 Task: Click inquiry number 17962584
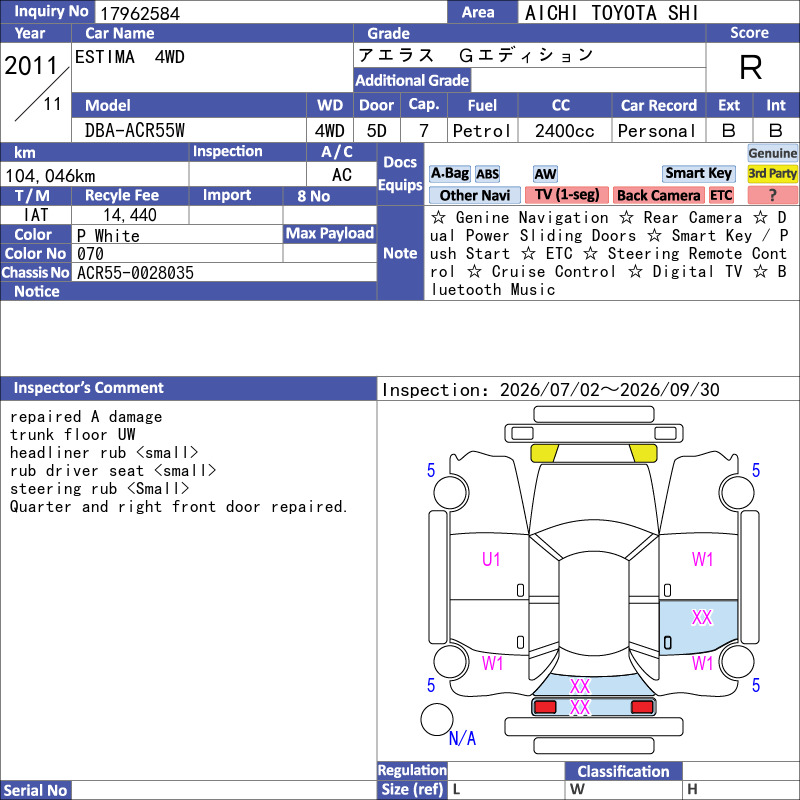point(140,13)
